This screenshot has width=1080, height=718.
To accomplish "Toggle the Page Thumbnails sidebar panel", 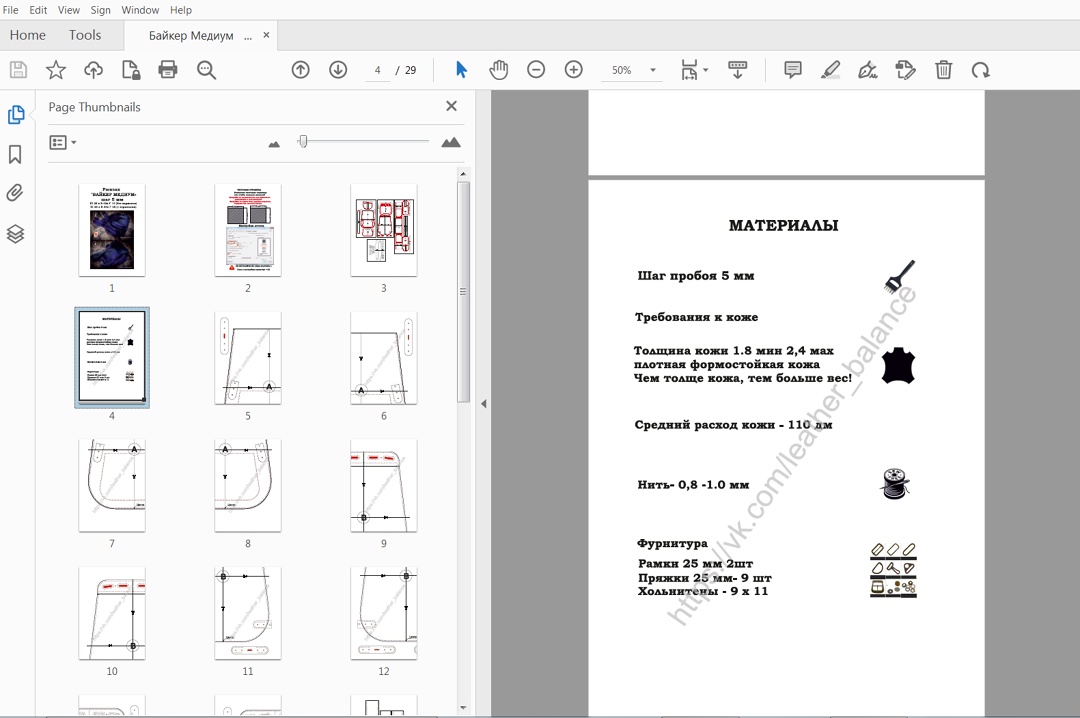I will pyautogui.click(x=16, y=115).
